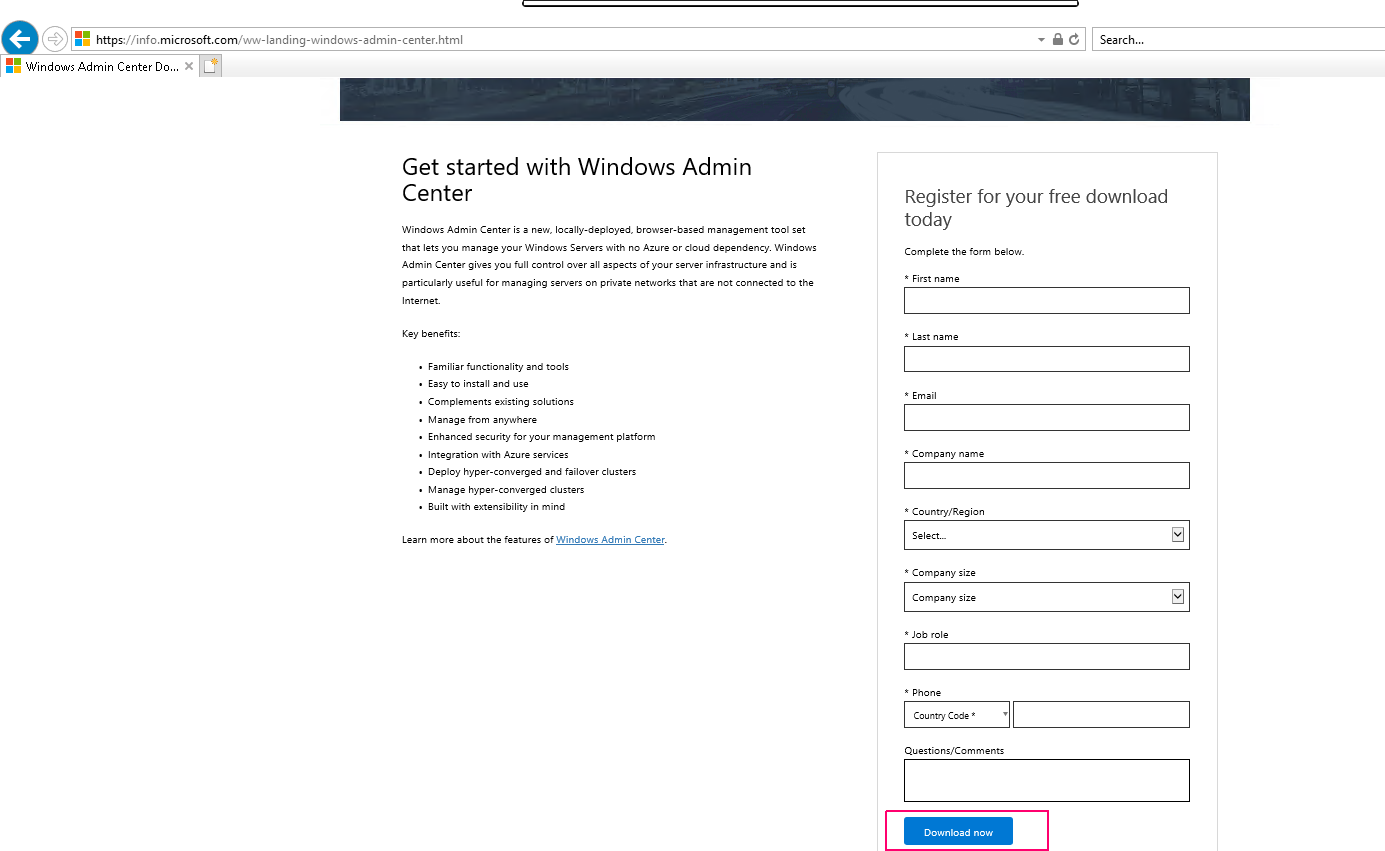The image size is (1385, 851).
Task: Click the 'Manage from anywhere' bullet text
Action: pyautogui.click(x=482, y=420)
